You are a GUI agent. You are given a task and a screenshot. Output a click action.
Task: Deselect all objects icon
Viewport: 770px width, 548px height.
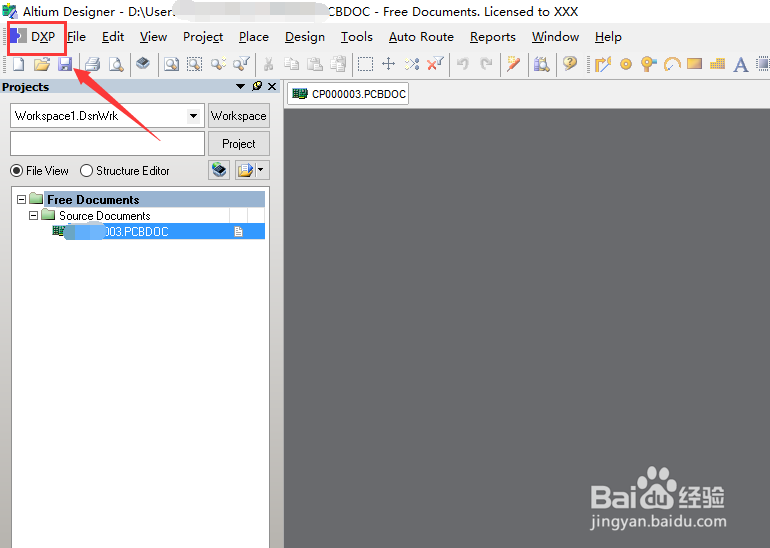point(412,64)
